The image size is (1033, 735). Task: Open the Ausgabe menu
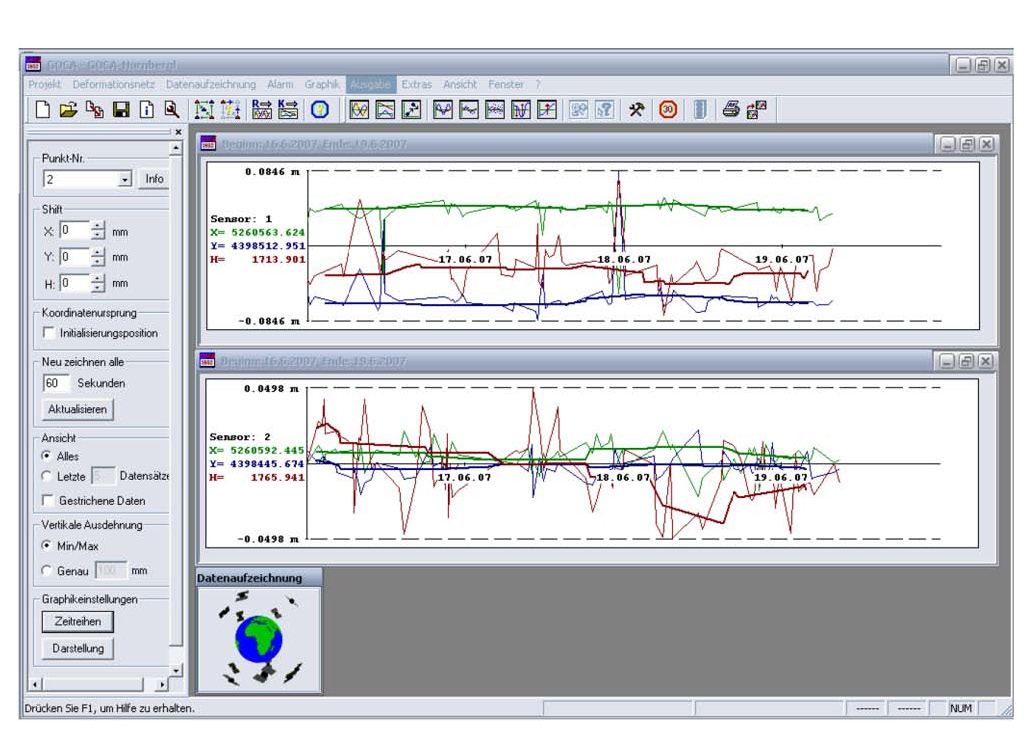tap(370, 84)
